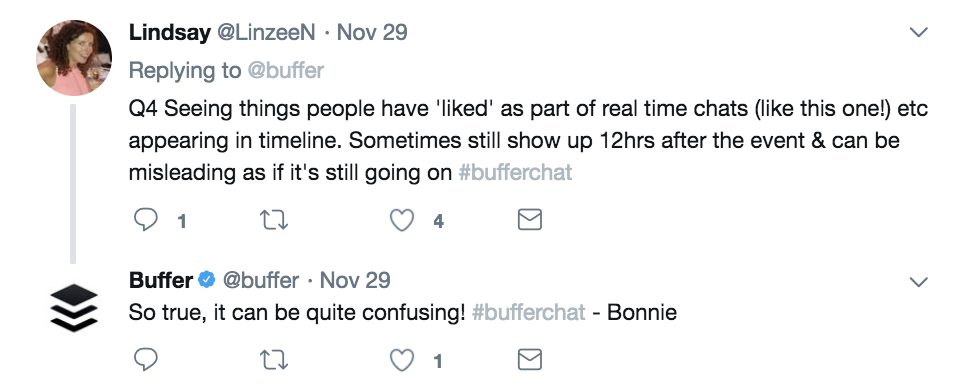Retweet Buffer's reply tweet
The height and width of the screenshot is (388, 966).
click(x=274, y=360)
